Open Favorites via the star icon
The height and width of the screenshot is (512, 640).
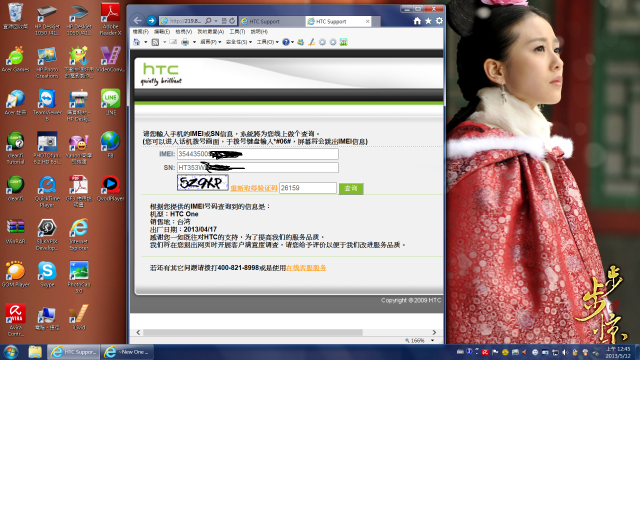pos(428,21)
